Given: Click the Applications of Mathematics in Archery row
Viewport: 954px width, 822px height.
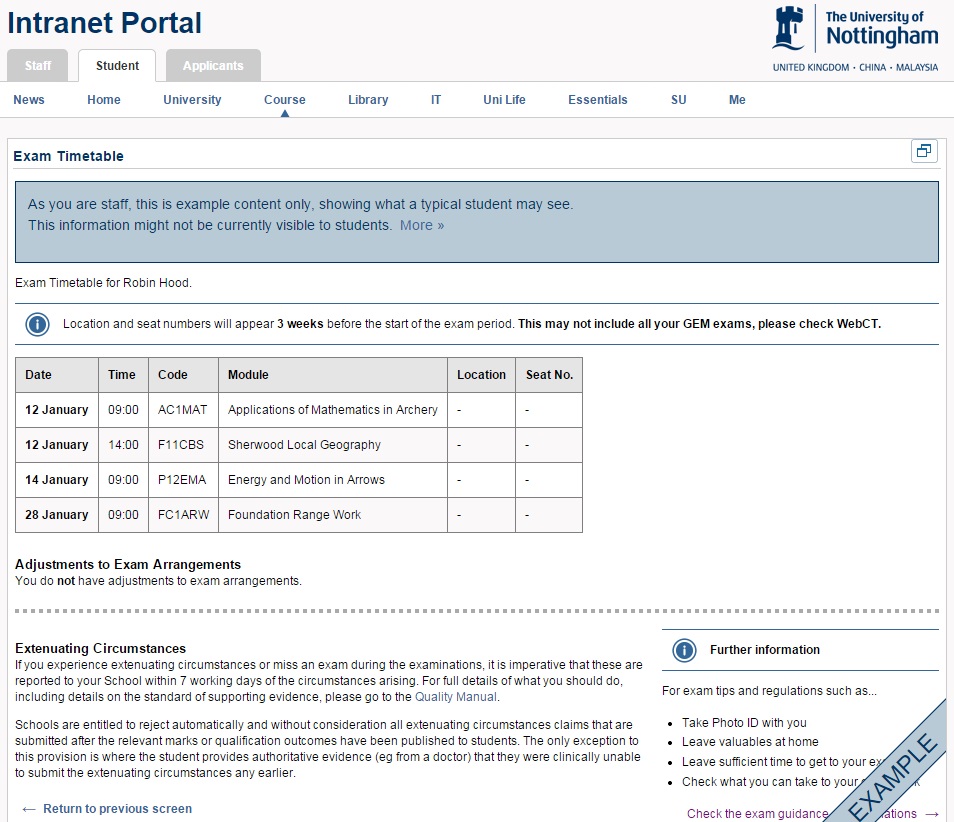Looking at the screenshot, I should (332, 410).
